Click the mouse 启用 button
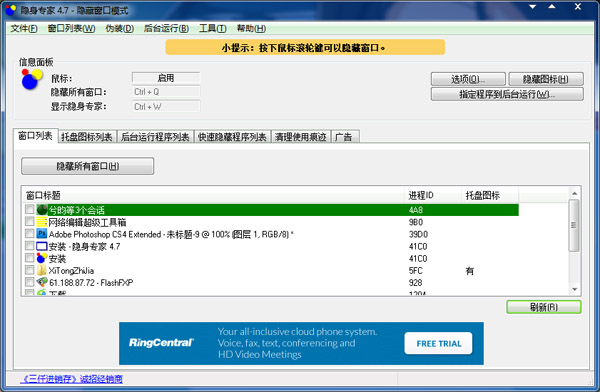600x392 pixels. [x=166, y=78]
